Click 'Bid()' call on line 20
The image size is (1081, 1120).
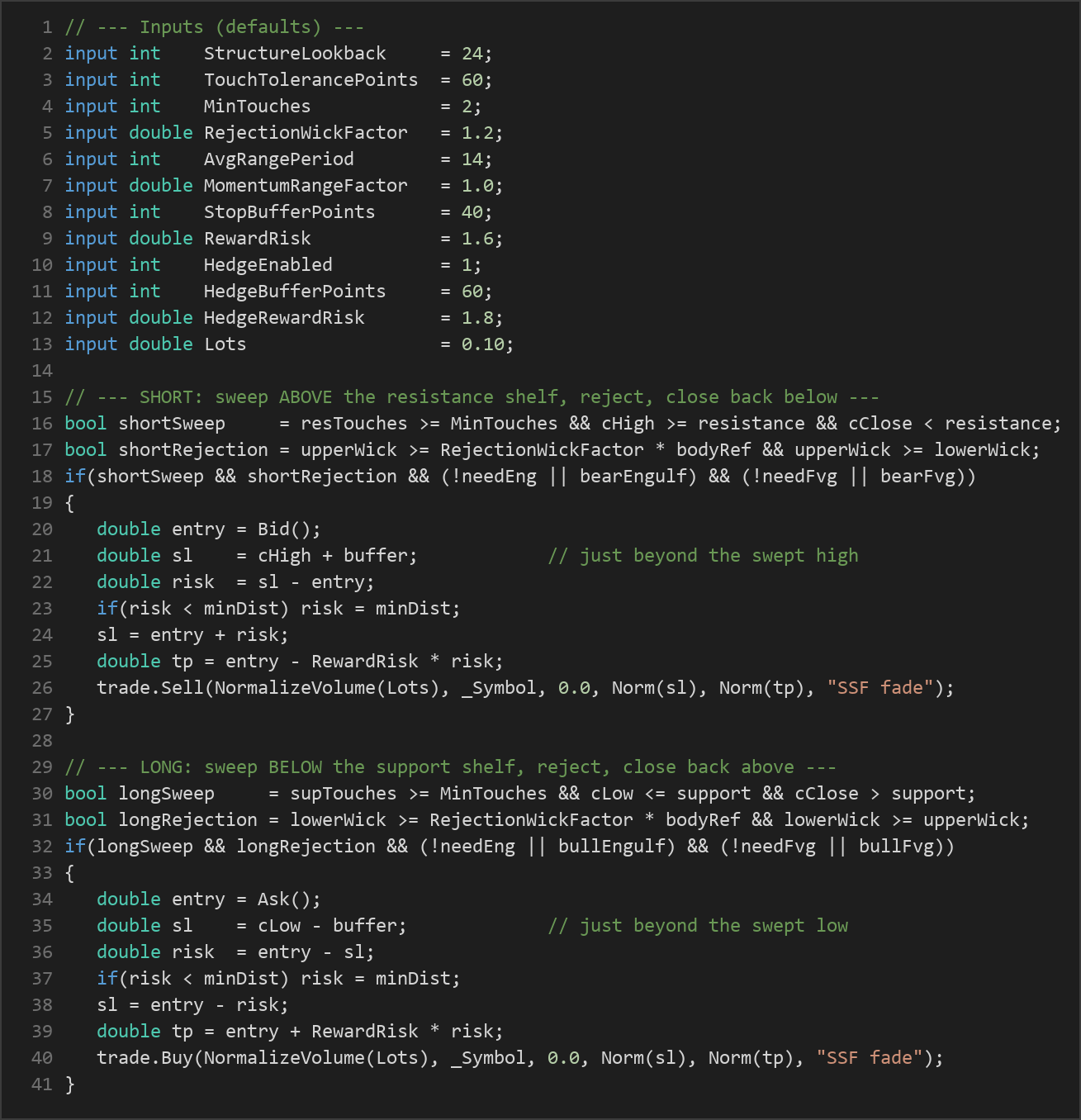pyautogui.click(x=284, y=529)
